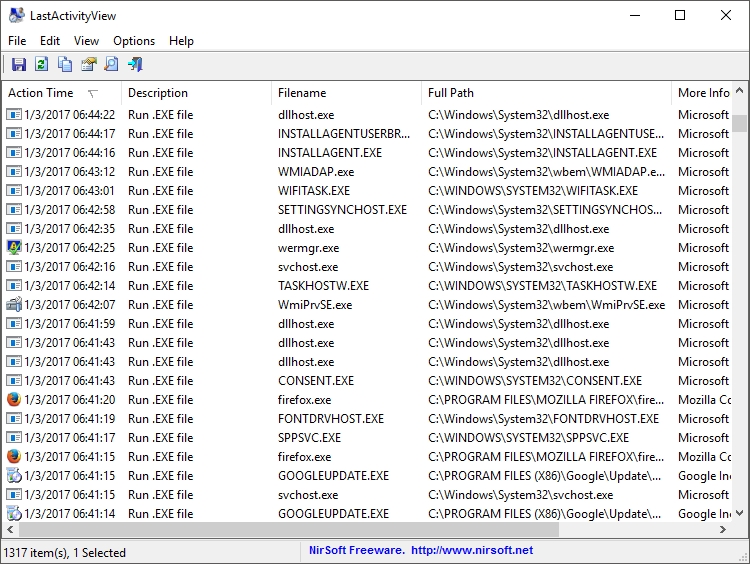Click the row icon for TASKHOSTW.EXE
This screenshot has width=750, height=564.
(14, 286)
